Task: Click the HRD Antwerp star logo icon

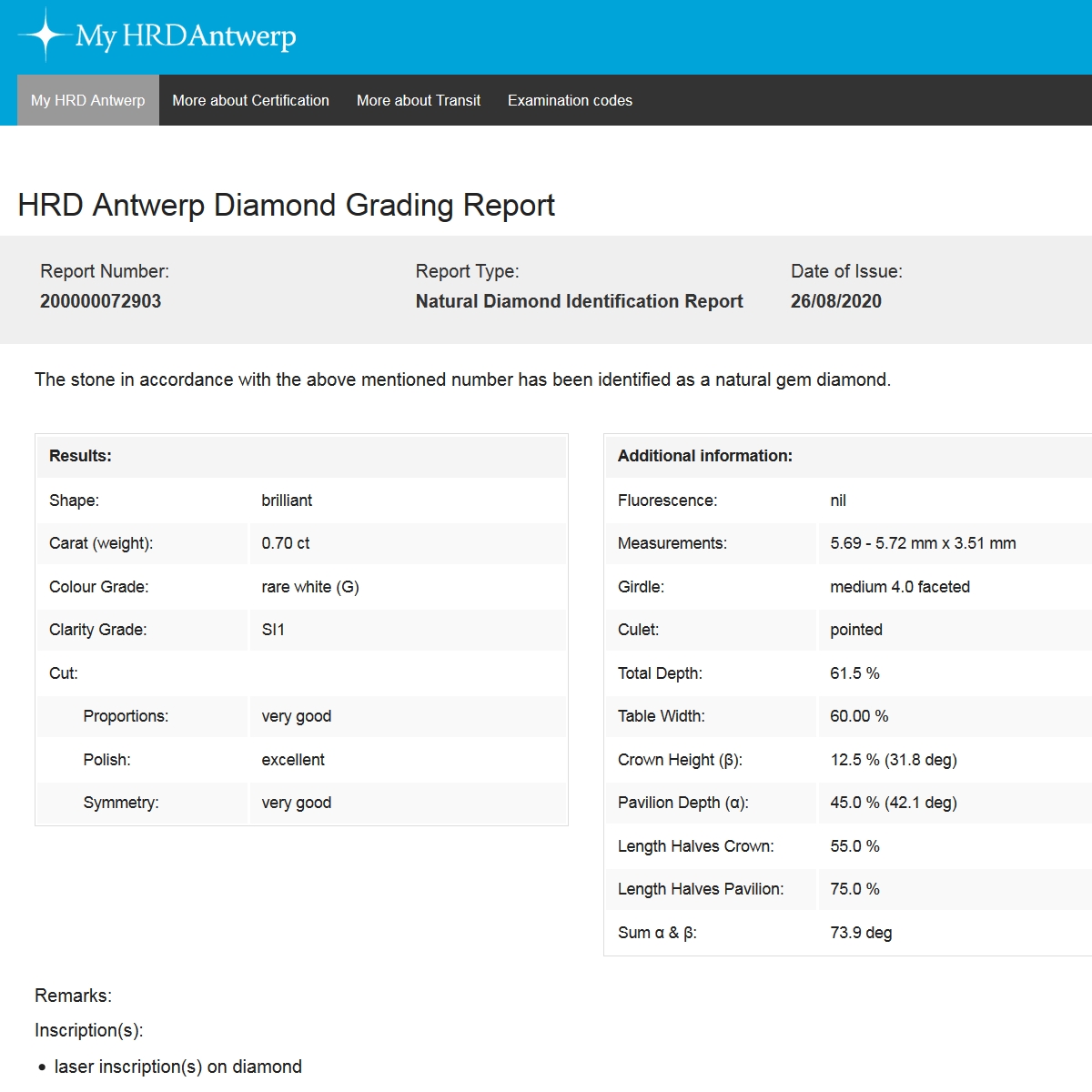Action: [x=44, y=35]
